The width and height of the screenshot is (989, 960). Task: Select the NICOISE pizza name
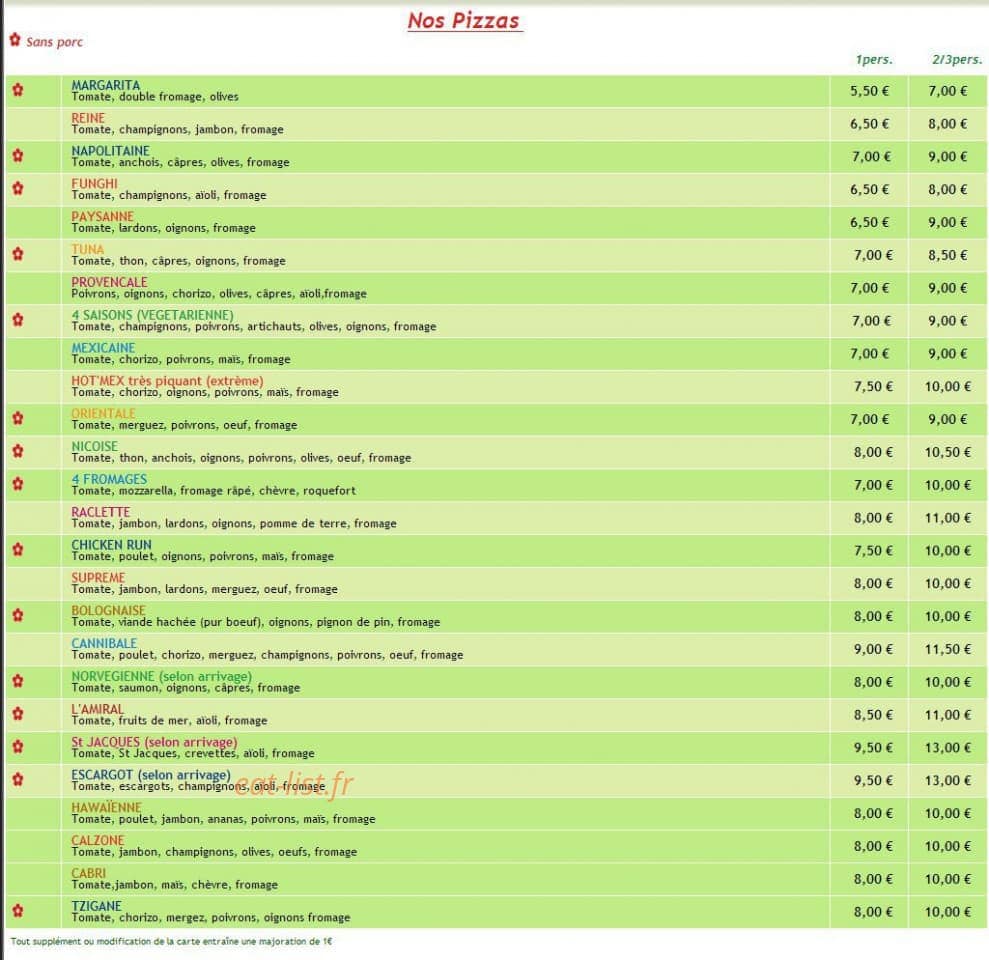pos(95,445)
